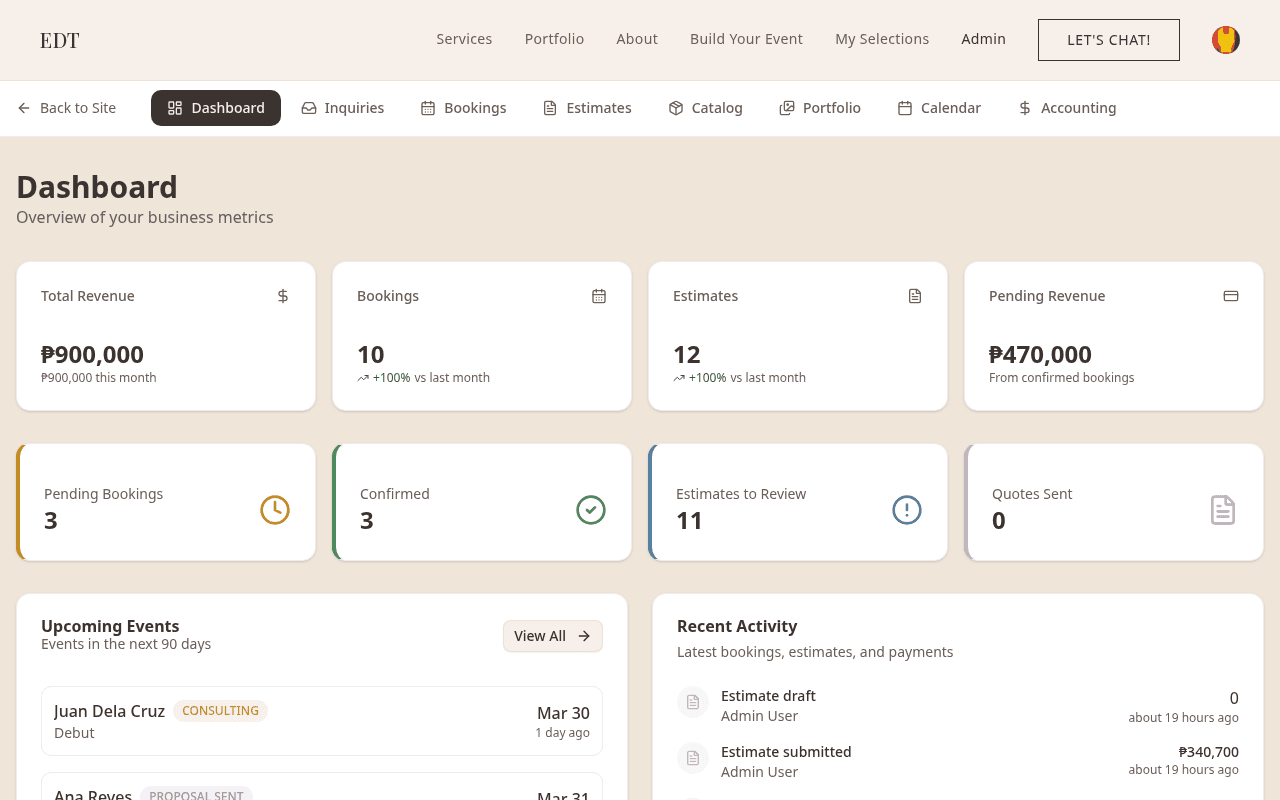Click the calendar icon on Bookings card

pyautogui.click(x=599, y=296)
